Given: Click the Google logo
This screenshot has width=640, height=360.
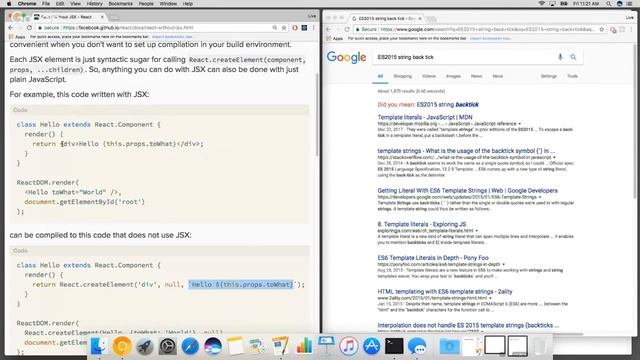Looking at the screenshot, I should (x=346, y=57).
